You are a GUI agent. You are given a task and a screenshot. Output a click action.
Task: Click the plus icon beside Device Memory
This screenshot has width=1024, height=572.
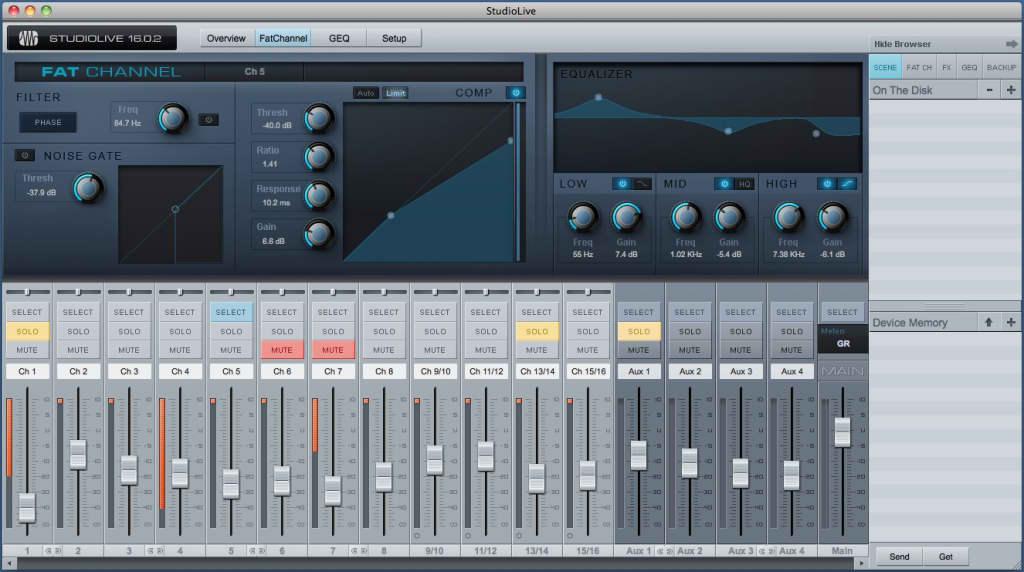click(1011, 322)
